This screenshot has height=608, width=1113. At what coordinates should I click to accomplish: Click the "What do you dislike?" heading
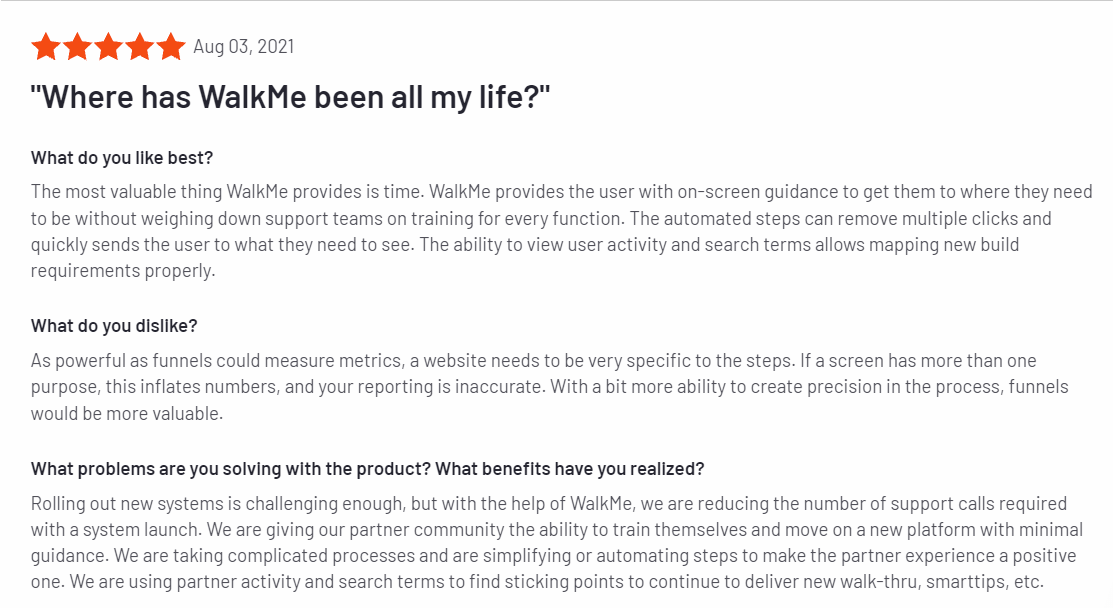pos(114,326)
